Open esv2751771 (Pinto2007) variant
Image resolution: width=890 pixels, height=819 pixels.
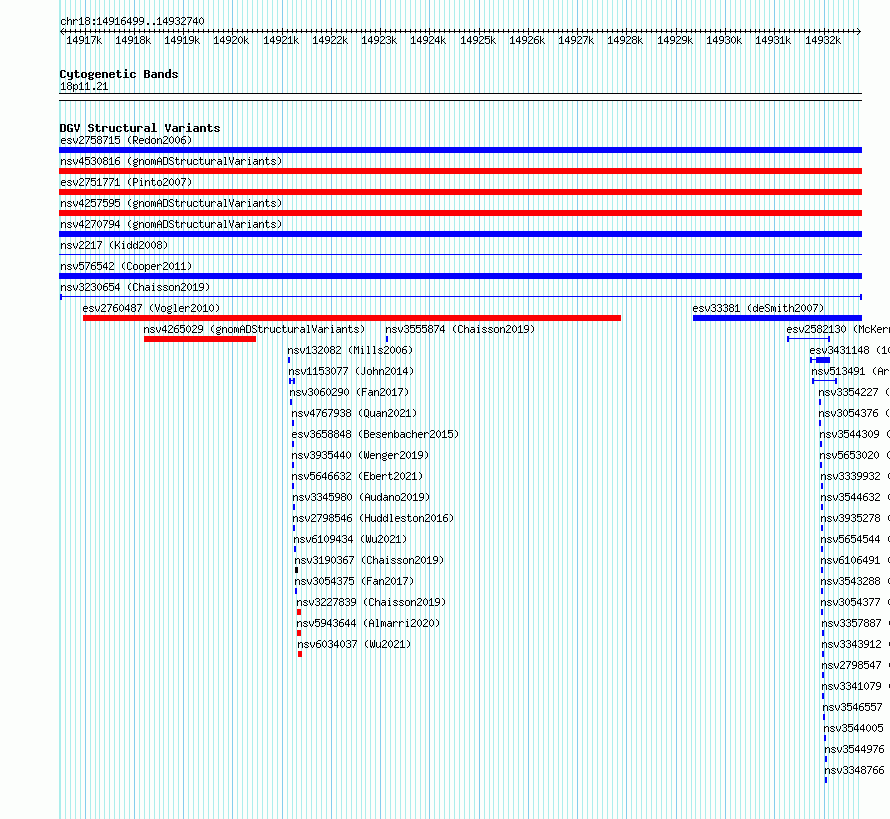[126, 182]
